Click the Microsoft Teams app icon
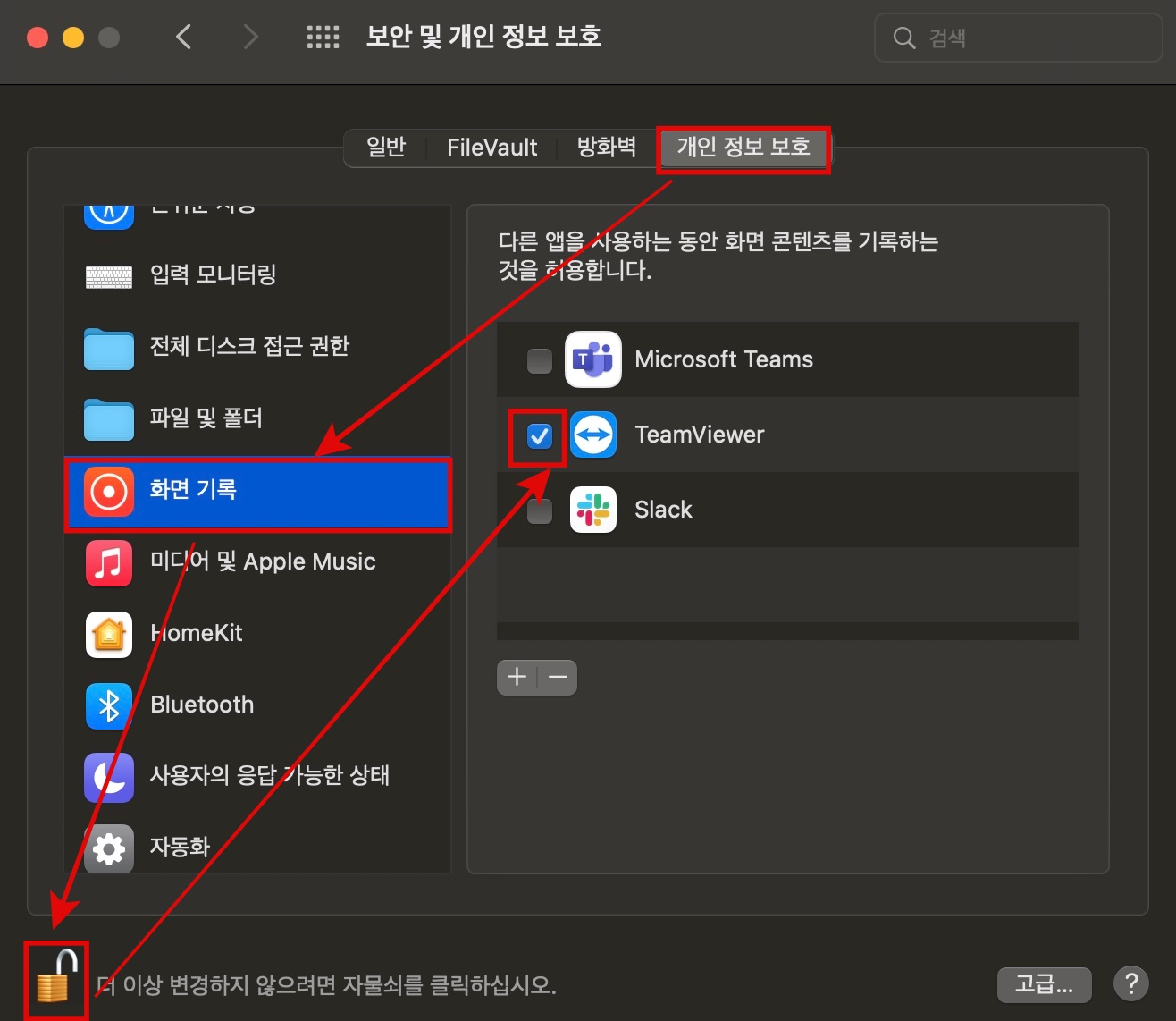This screenshot has width=1176, height=1021. tap(593, 359)
